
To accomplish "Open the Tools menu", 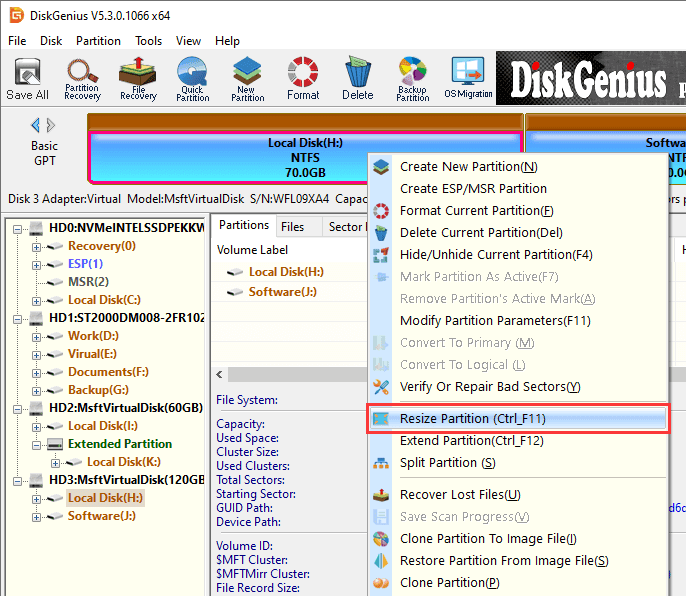I will 148,41.
